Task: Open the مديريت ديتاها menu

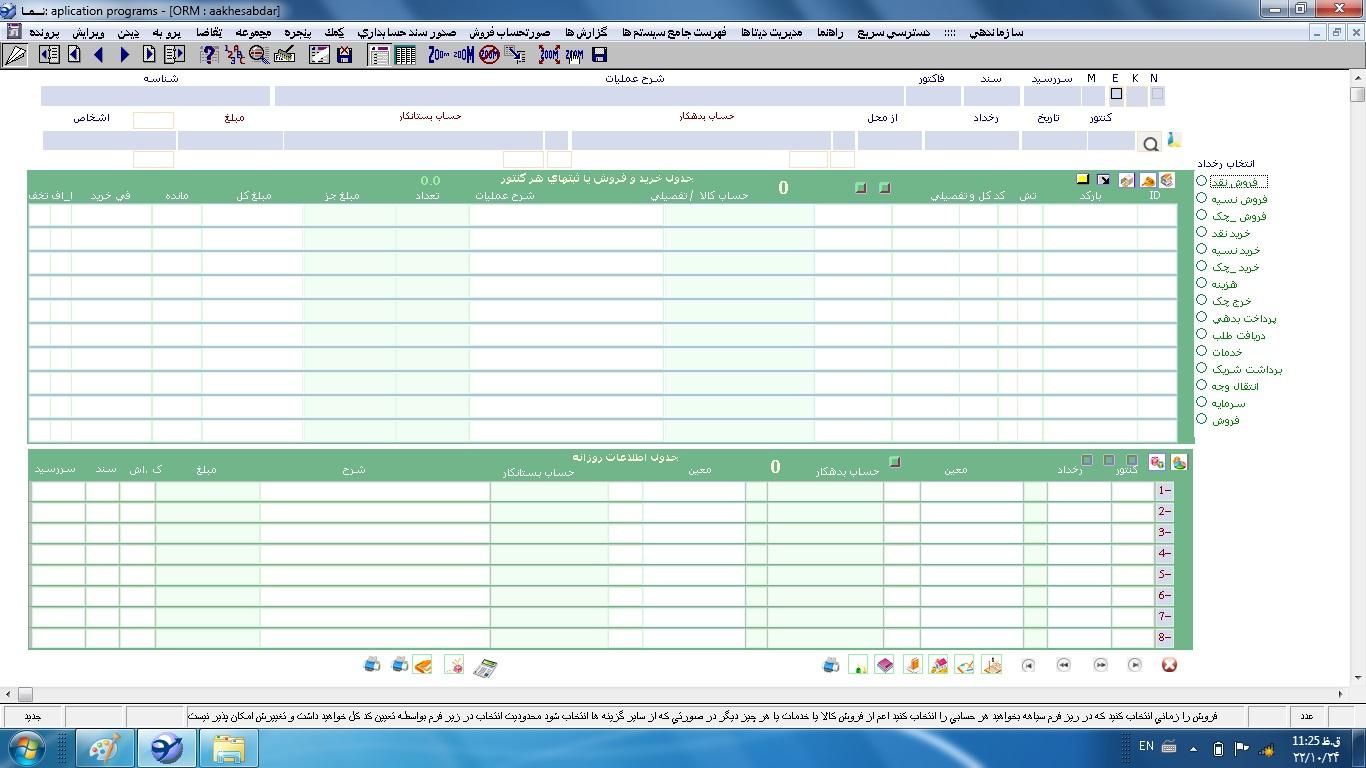Action: [x=772, y=32]
